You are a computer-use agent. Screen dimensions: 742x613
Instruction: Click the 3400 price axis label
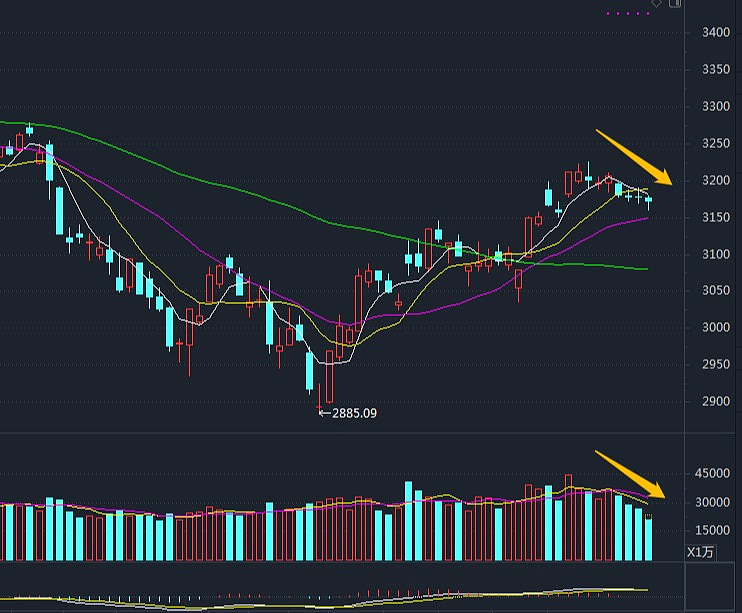(715, 33)
